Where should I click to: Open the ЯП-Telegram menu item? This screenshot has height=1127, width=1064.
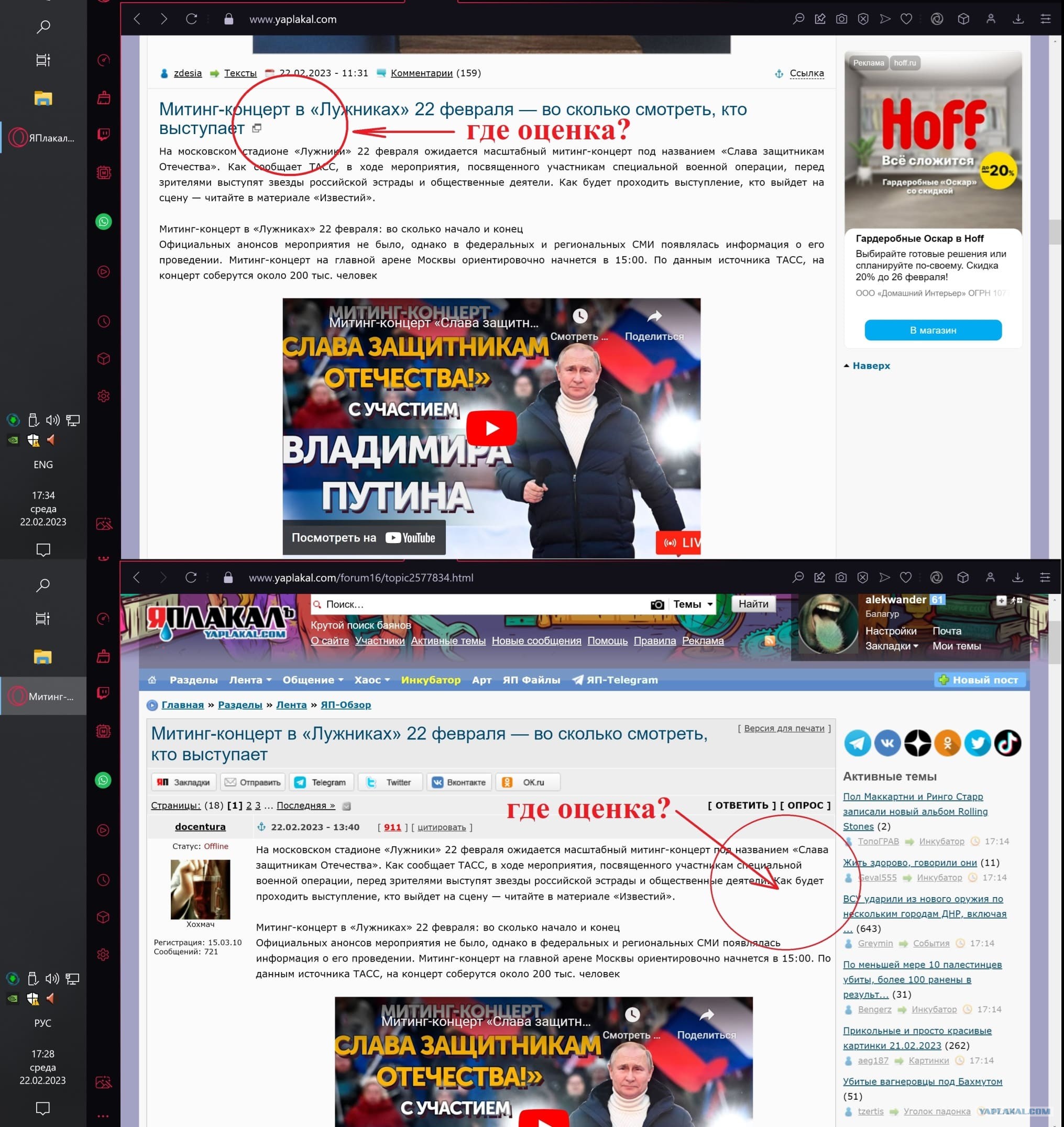point(615,680)
